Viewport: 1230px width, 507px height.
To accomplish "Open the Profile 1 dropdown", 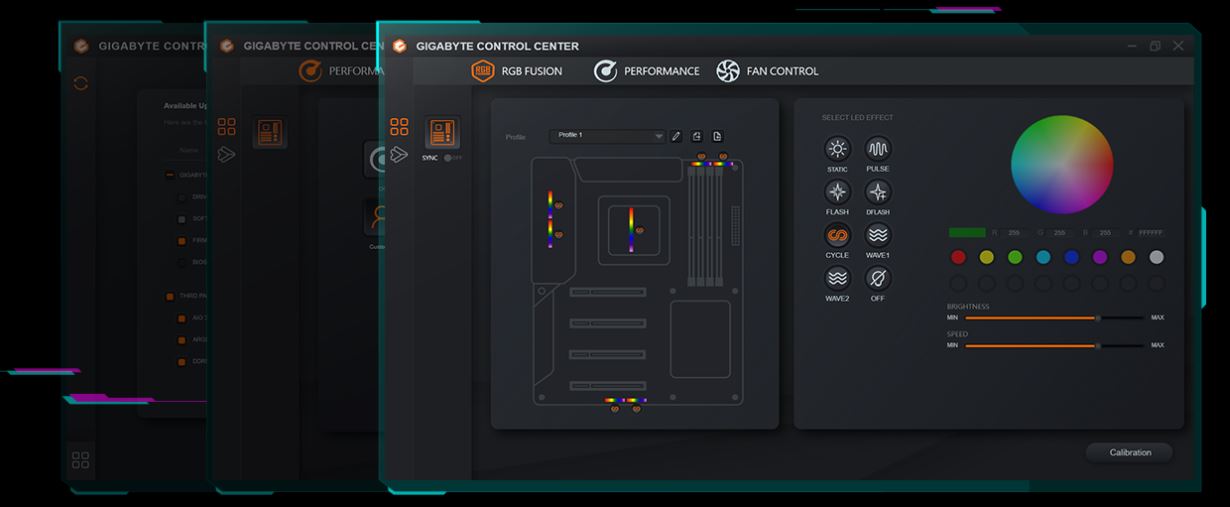I will coord(606,136).
